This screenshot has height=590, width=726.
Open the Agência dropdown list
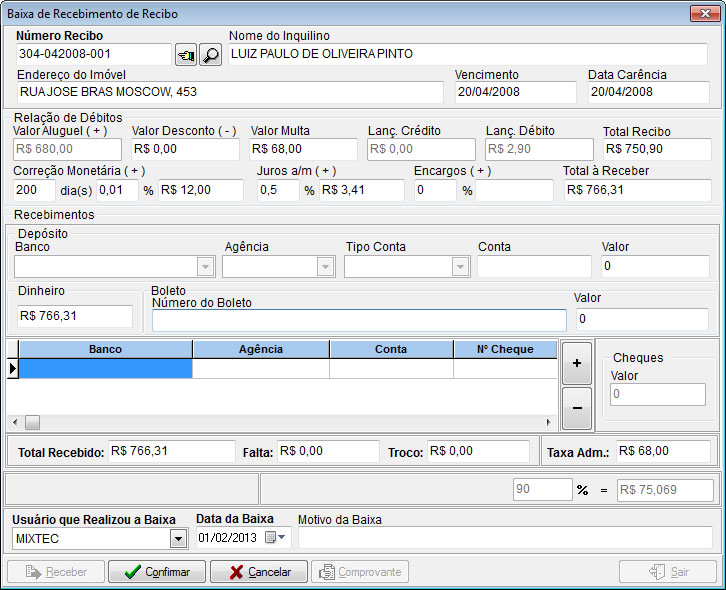[x=325, y=266]
